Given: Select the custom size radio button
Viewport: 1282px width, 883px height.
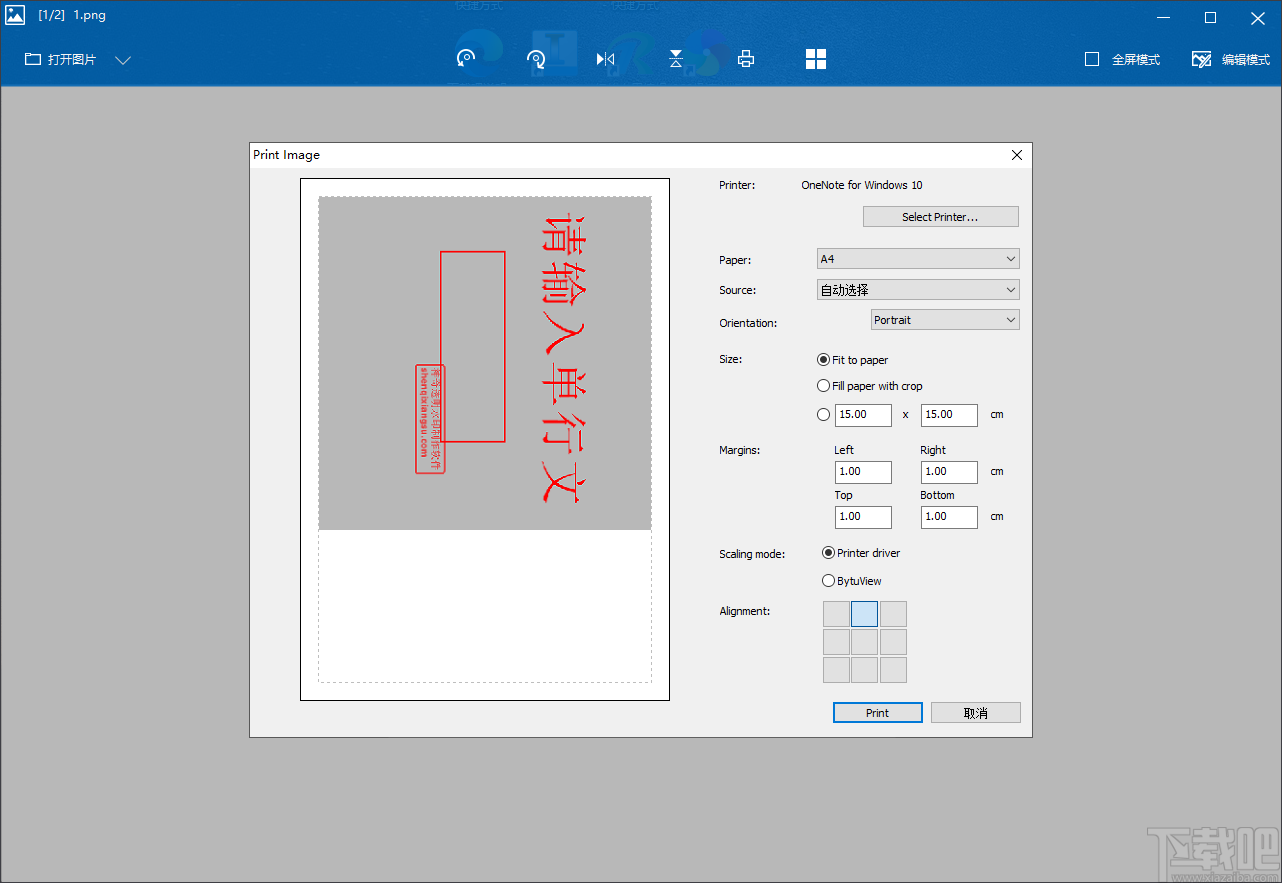Looking at the screenshot, I should point(824,414).
